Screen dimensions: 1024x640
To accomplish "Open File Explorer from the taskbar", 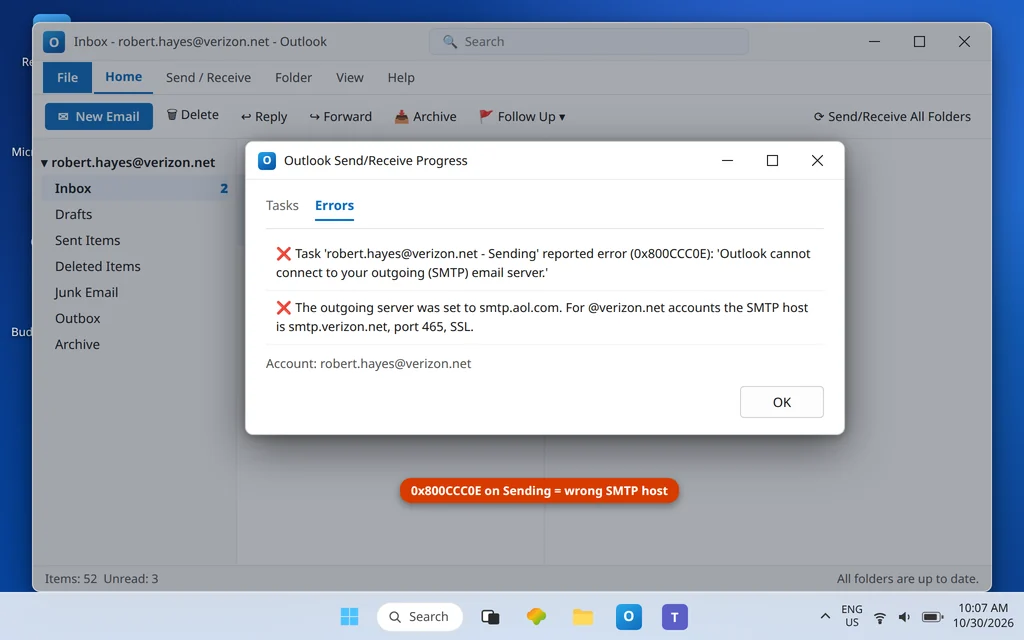I will click(583, 616).
